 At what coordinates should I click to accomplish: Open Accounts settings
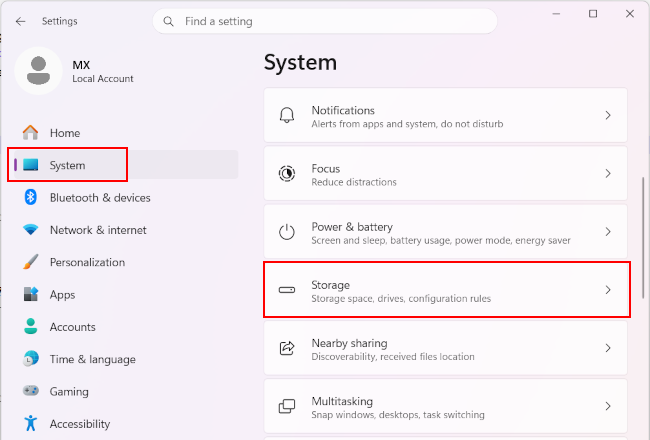[x=73, y=327]
